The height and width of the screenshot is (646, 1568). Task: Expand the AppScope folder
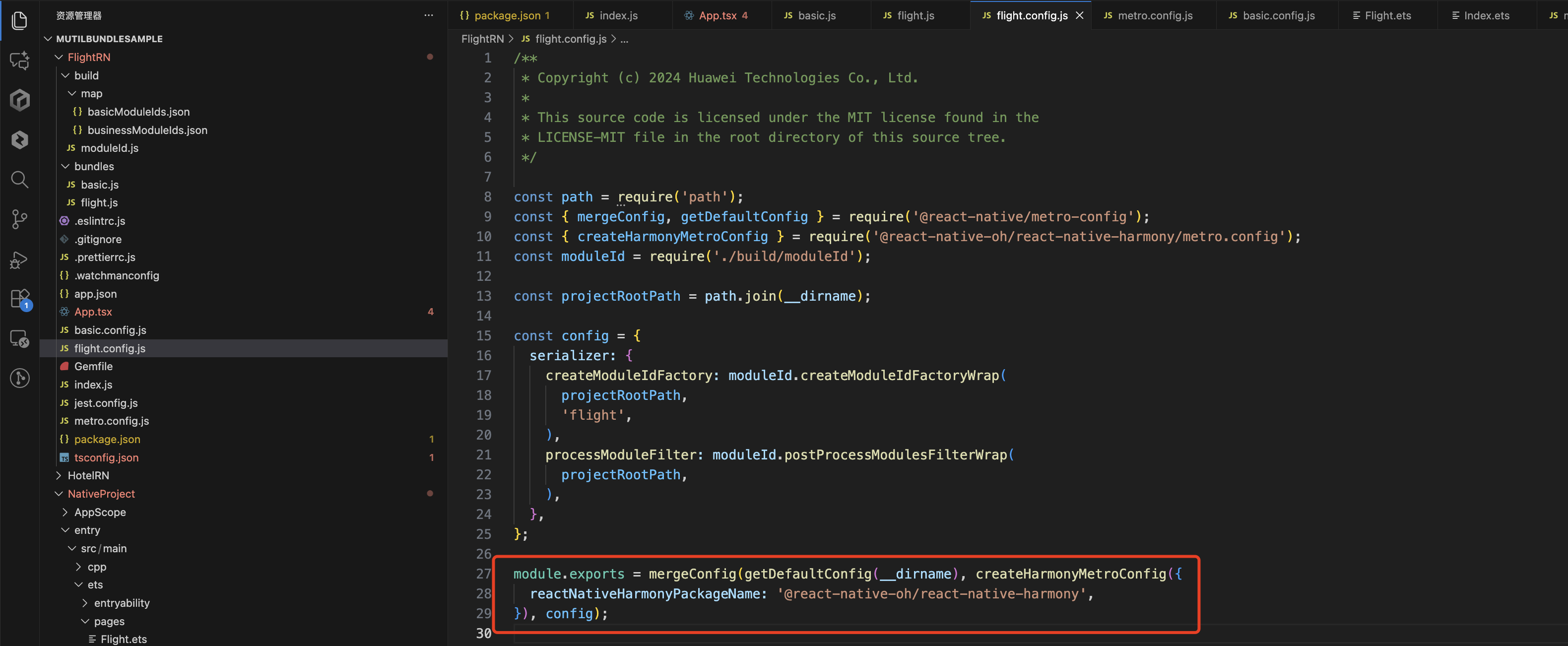click(65, 512)
